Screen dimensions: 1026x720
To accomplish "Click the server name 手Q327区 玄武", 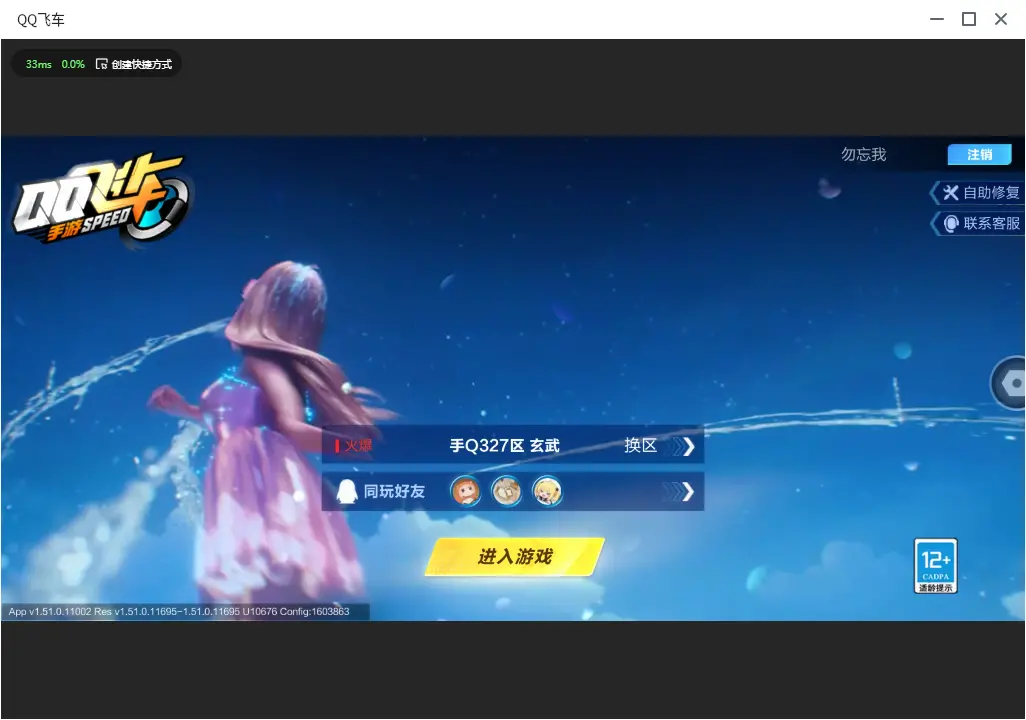I will [504, 446].
